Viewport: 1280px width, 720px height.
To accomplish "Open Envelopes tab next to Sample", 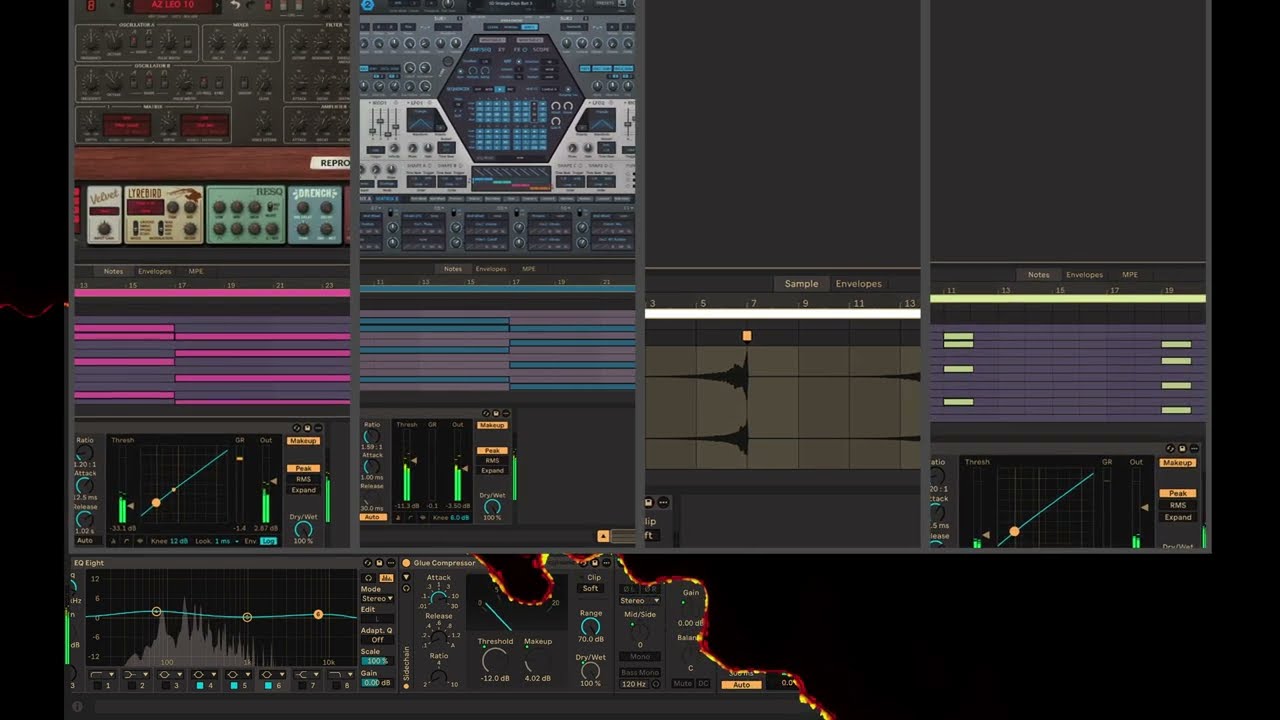I will click(859, 284).
